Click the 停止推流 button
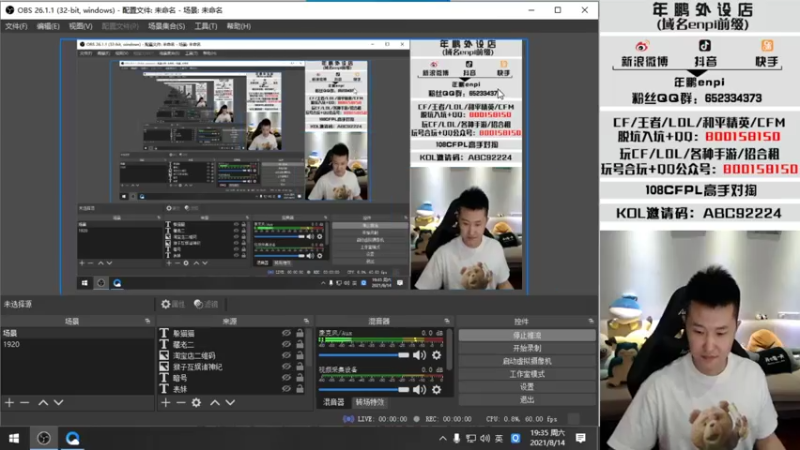 (527, 336)
